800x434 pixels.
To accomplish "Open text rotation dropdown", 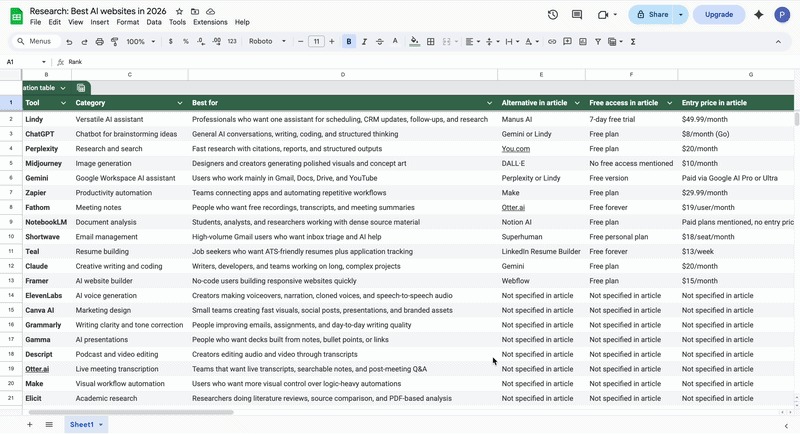I will pyautogui.click(x=532, y=42).
